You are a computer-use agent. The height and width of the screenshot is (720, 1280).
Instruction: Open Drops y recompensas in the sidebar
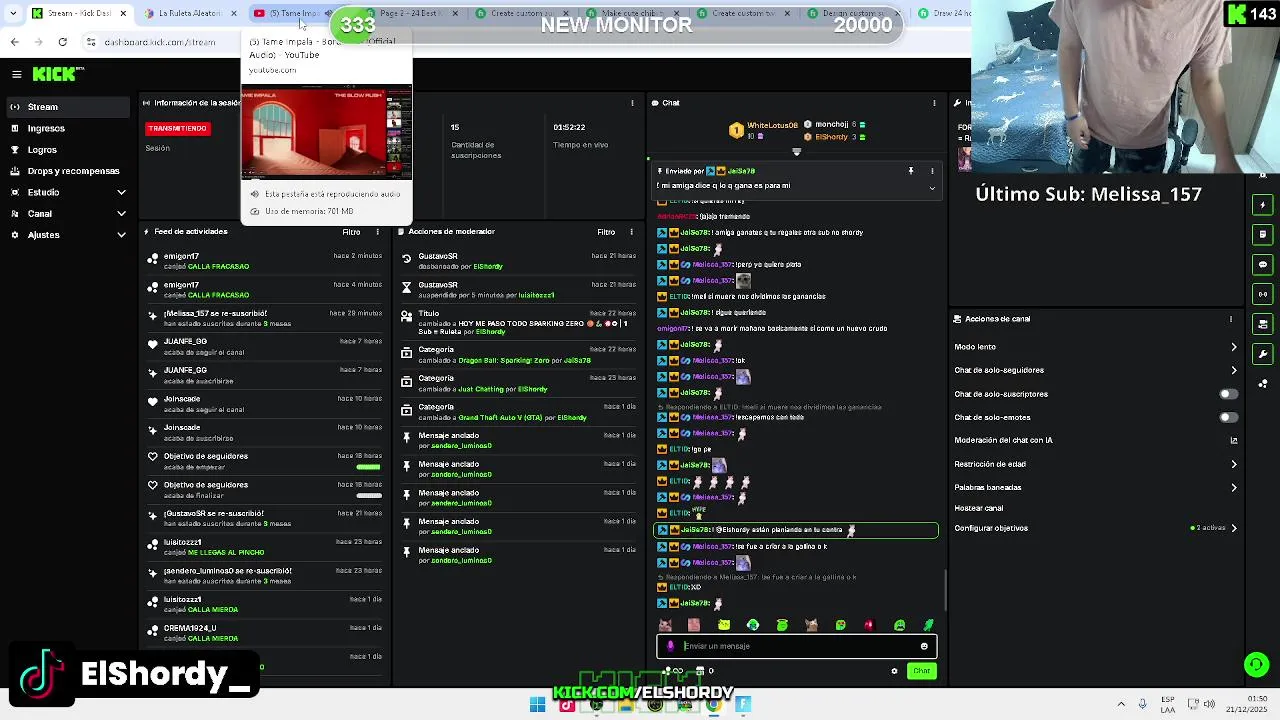(x=66, y=171)
